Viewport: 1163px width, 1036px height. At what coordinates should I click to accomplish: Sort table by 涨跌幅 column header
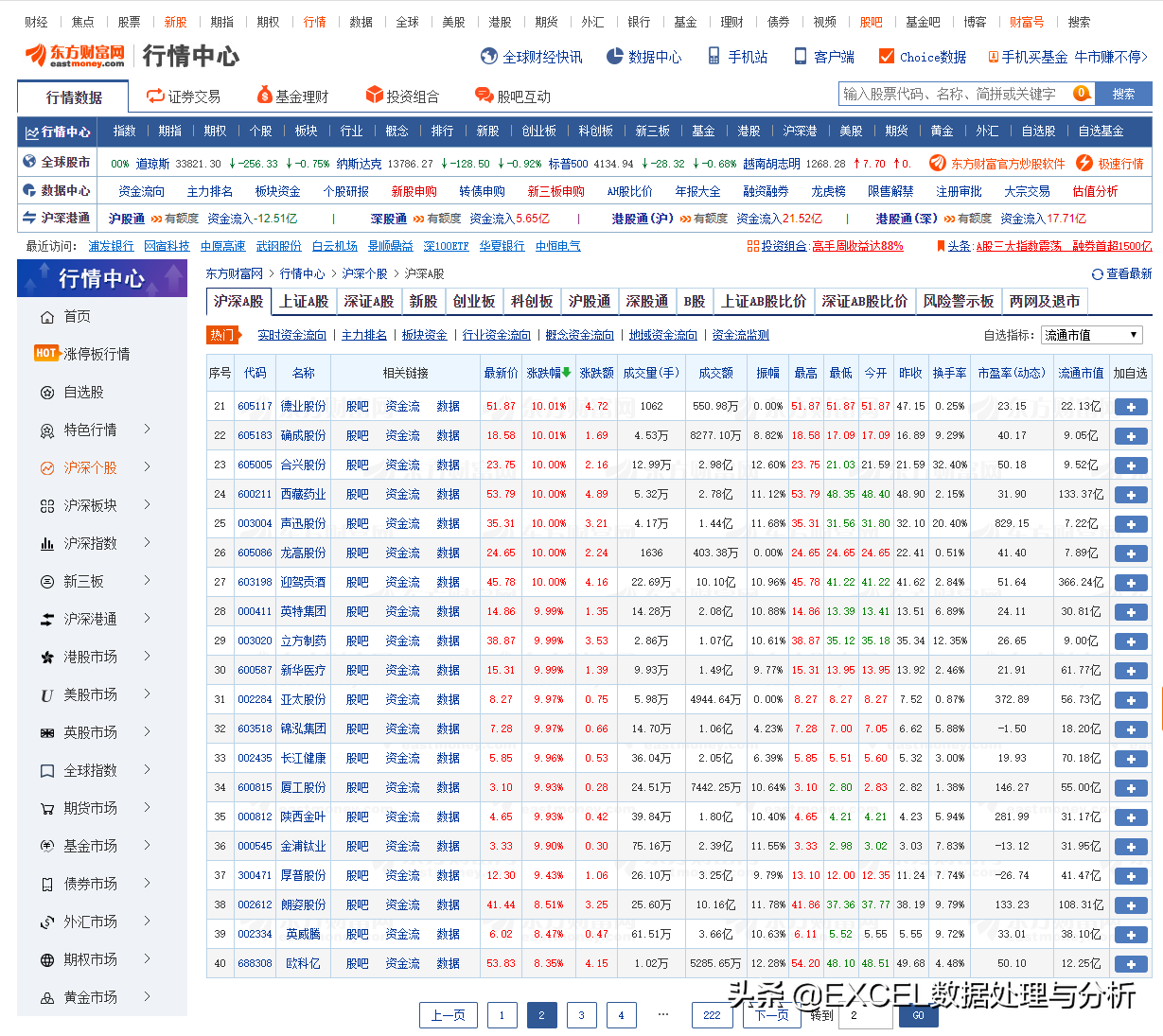pyautogui.click(x=549, y=373)
